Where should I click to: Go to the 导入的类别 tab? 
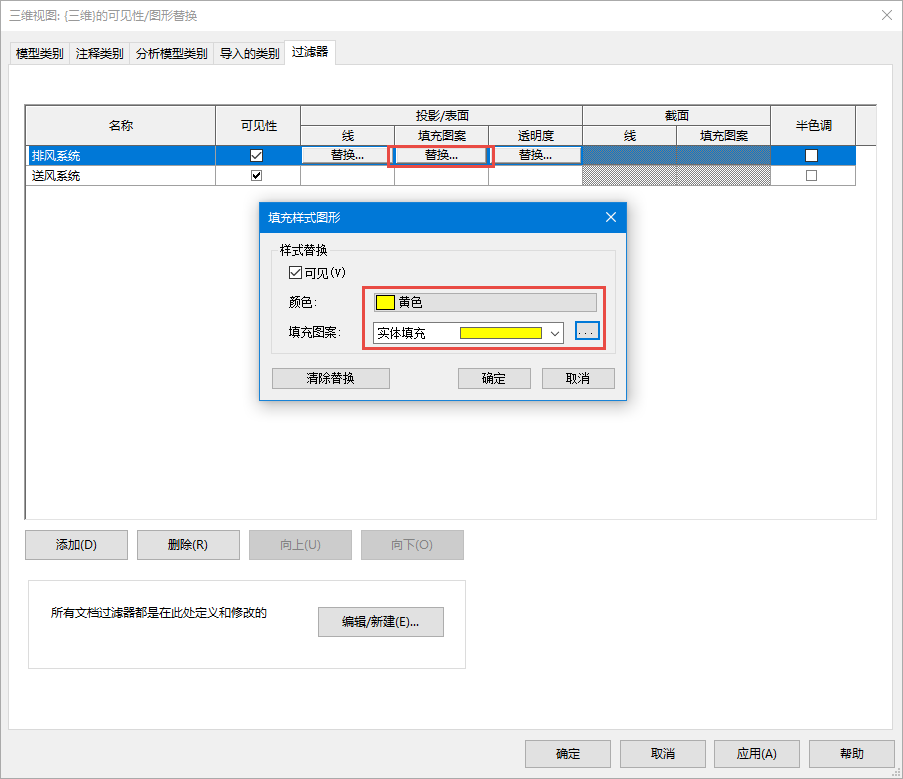(249, 54)
